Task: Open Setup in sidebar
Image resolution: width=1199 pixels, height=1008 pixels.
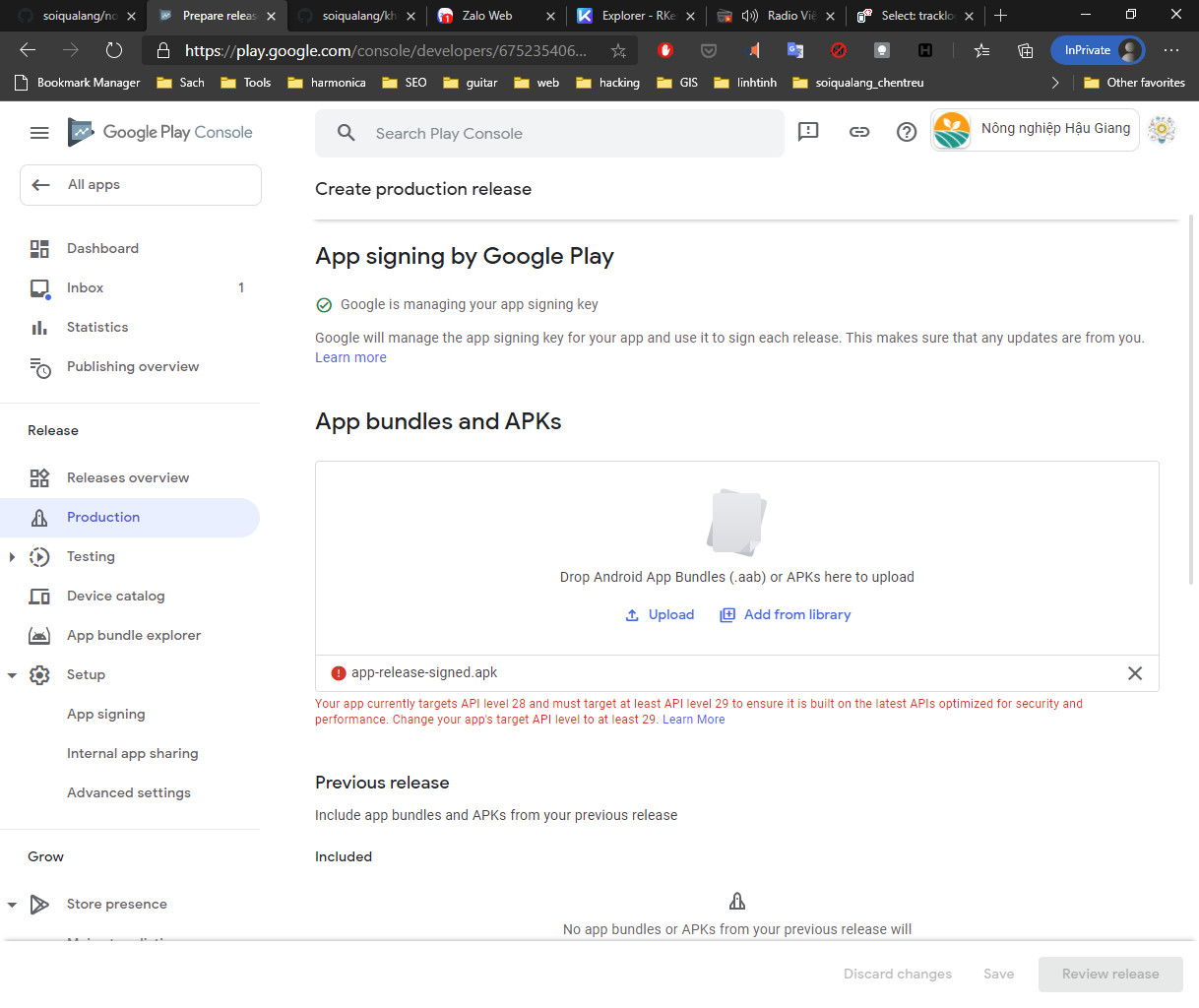Action: click(86, 674)
